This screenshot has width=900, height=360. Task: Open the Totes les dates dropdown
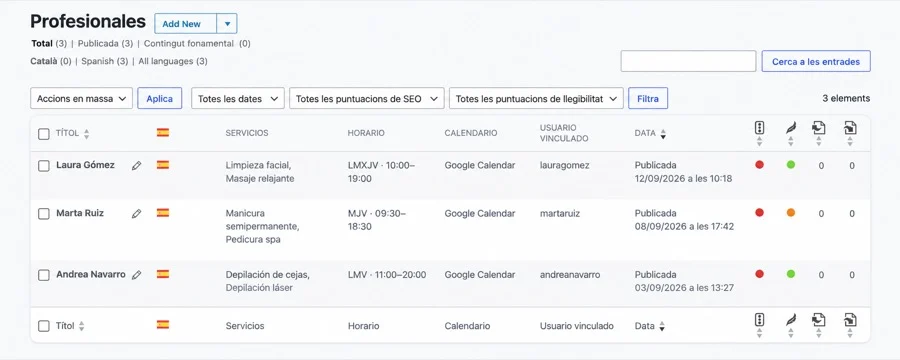(x=238, y=99)
